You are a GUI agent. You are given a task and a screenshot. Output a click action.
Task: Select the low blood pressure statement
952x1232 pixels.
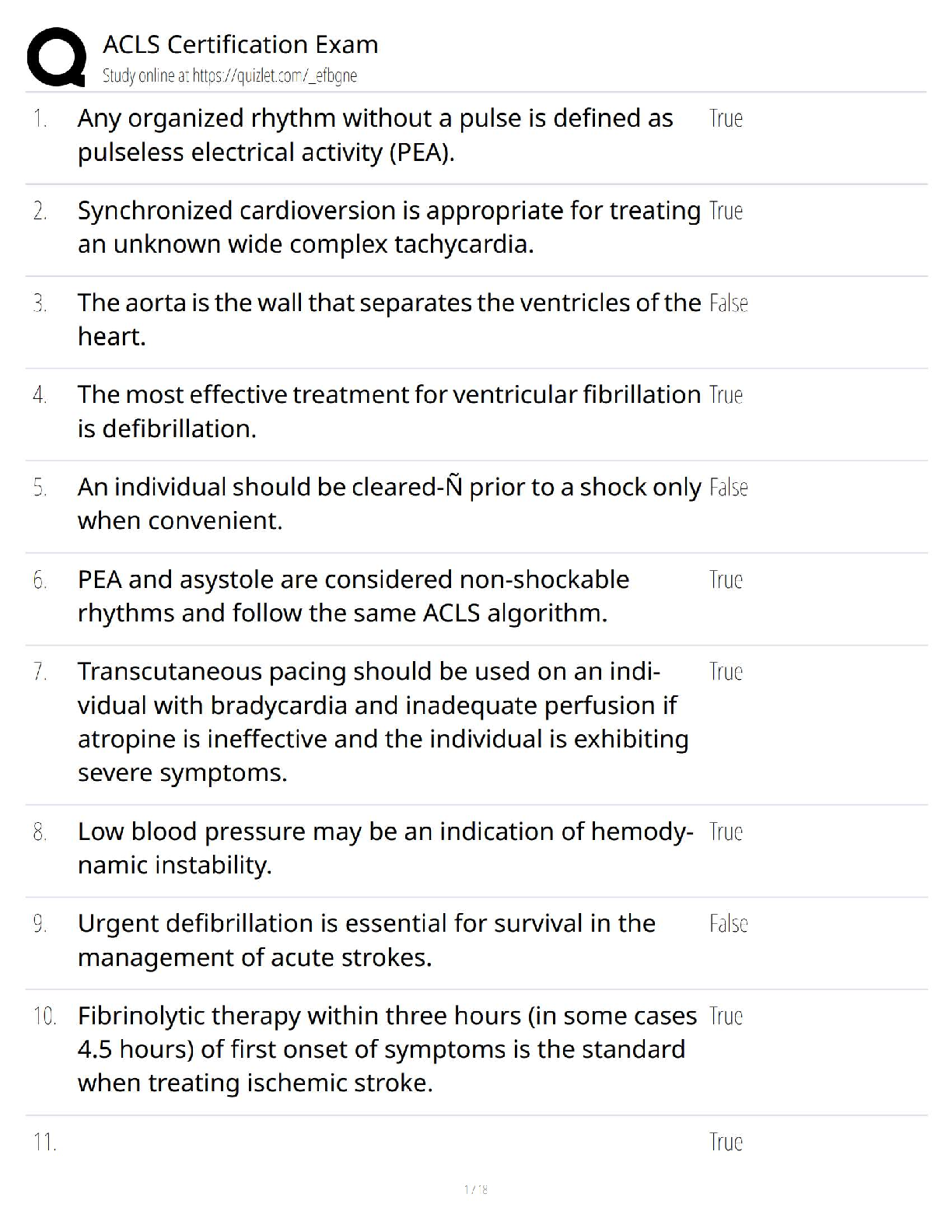[385, 848]
